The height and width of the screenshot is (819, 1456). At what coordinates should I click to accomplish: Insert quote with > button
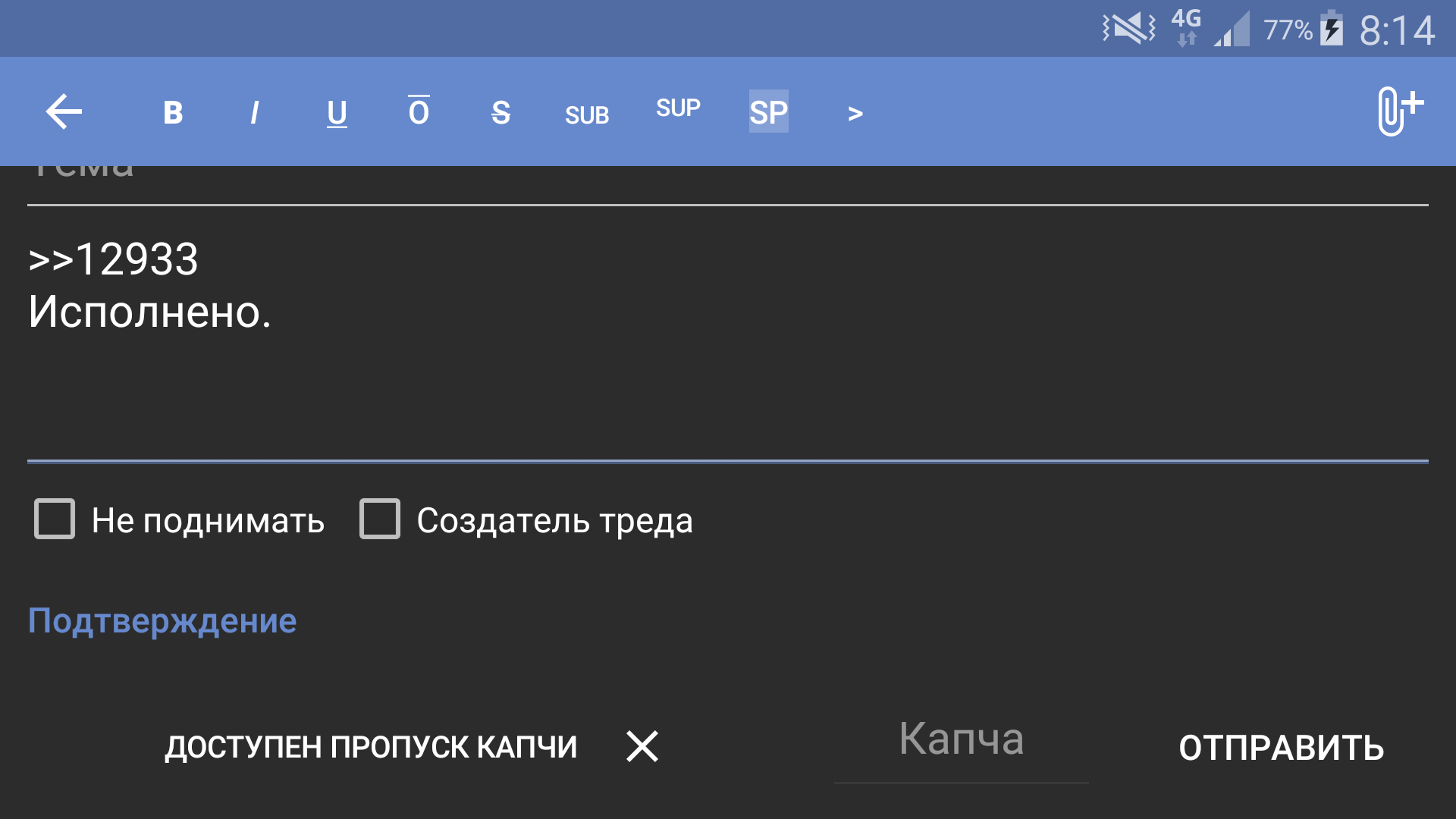[855, 114]
